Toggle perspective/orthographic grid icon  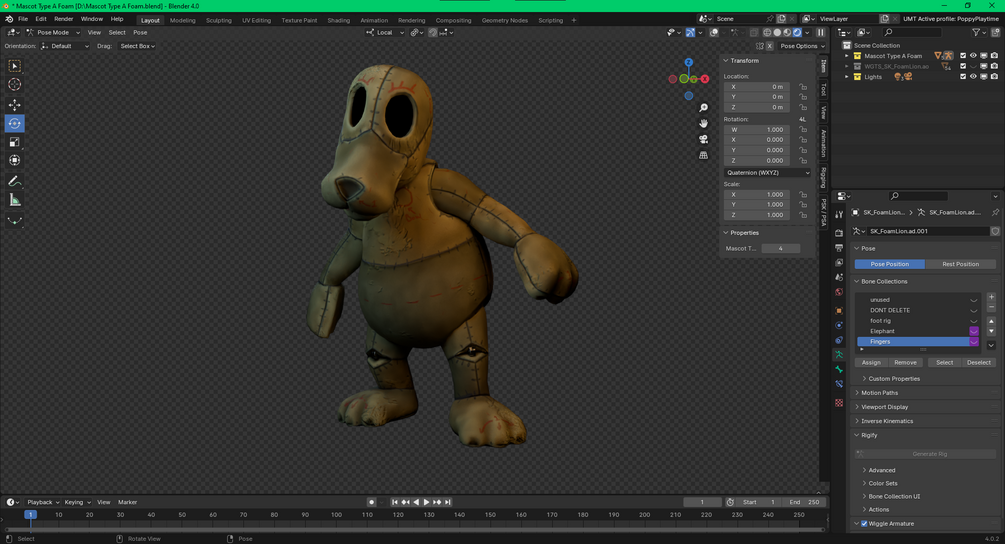pyautogui.click(x=704, y=155)
